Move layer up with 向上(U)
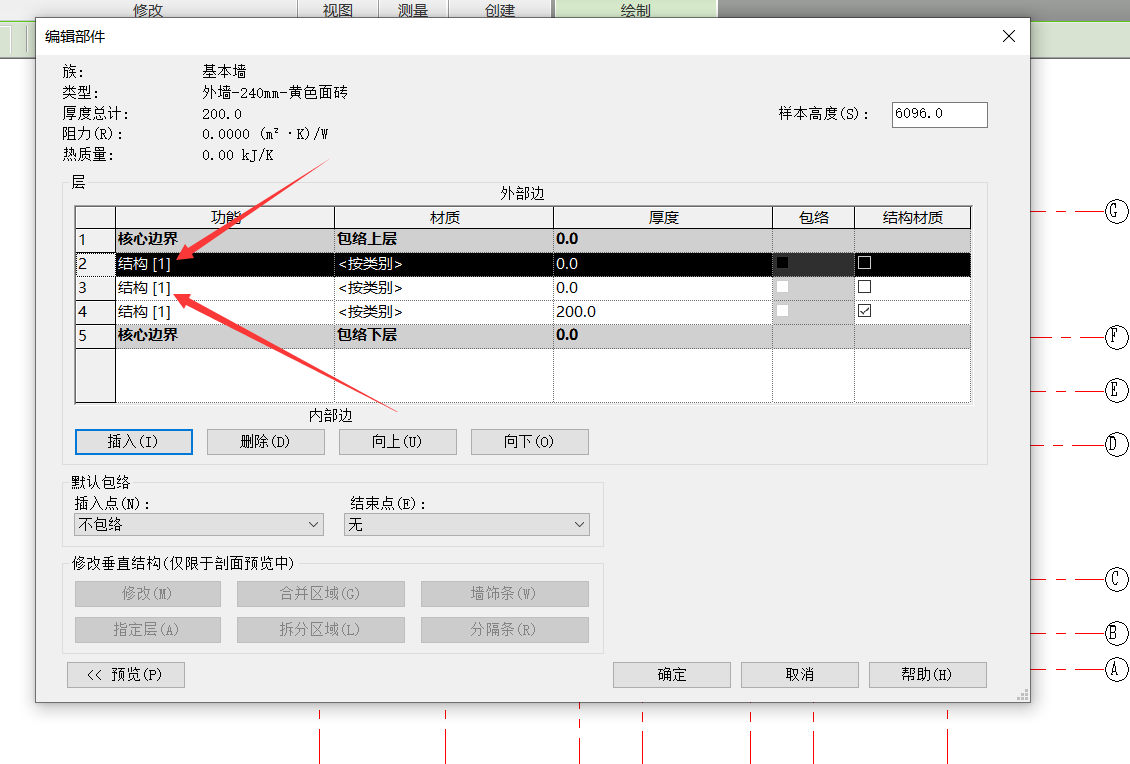The image size is (1130, 764). [x=397, y=441]
